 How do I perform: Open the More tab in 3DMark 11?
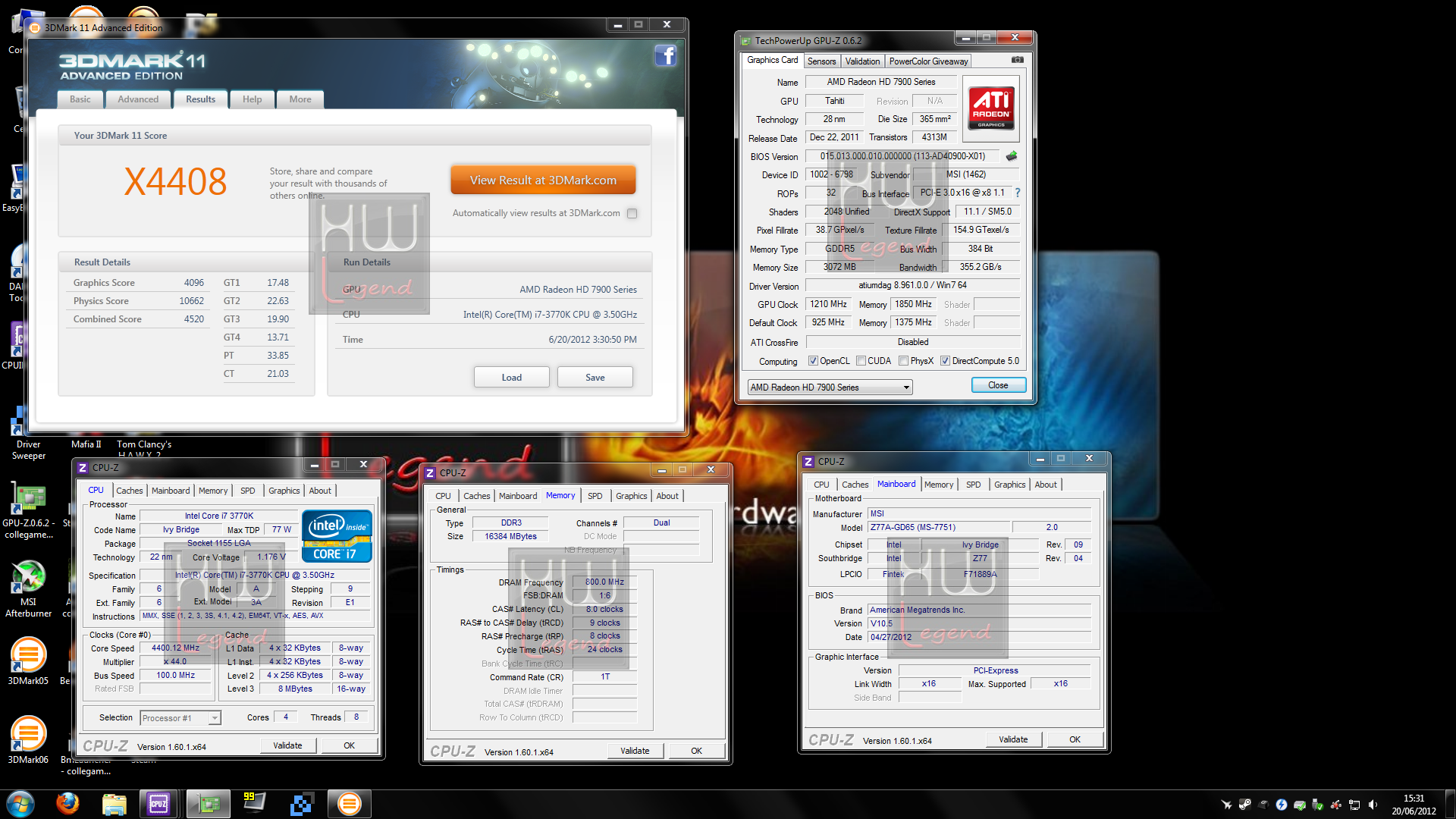300,99
